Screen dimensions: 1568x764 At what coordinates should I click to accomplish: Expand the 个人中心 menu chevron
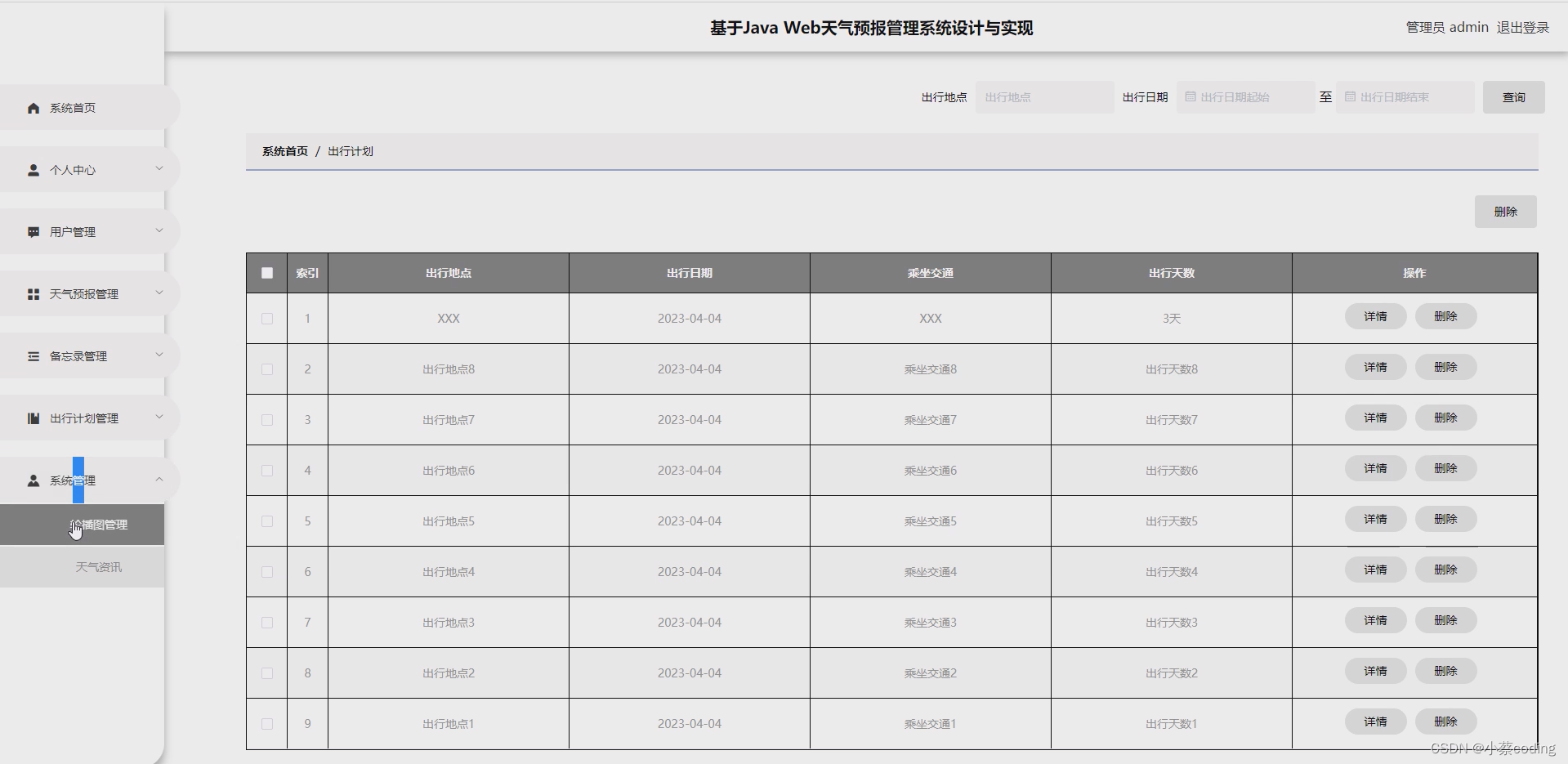pos(159,168)
